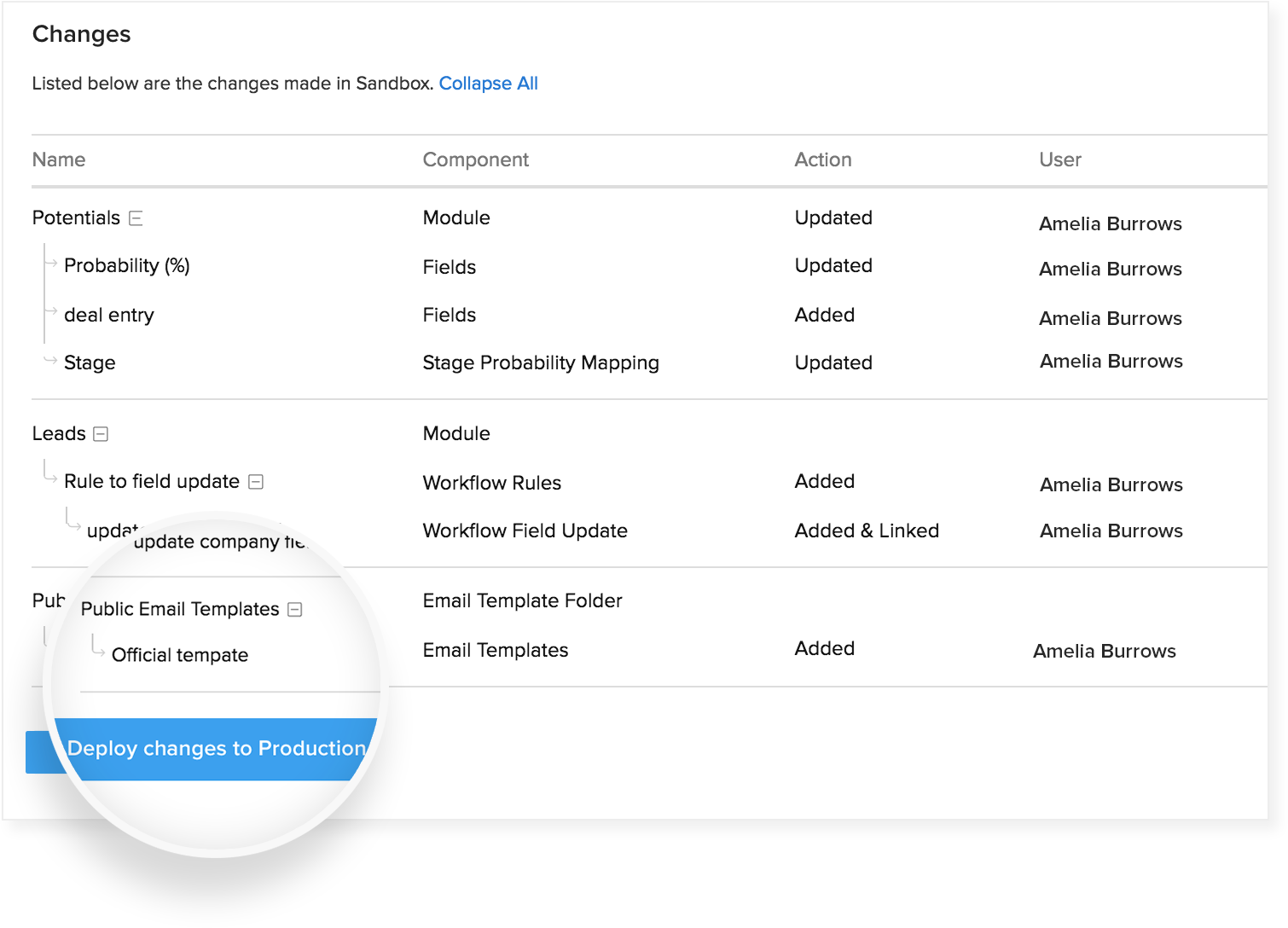Screen dimensions: 1288x928
Task: Click the Name column header
Action: click(59, 160)
